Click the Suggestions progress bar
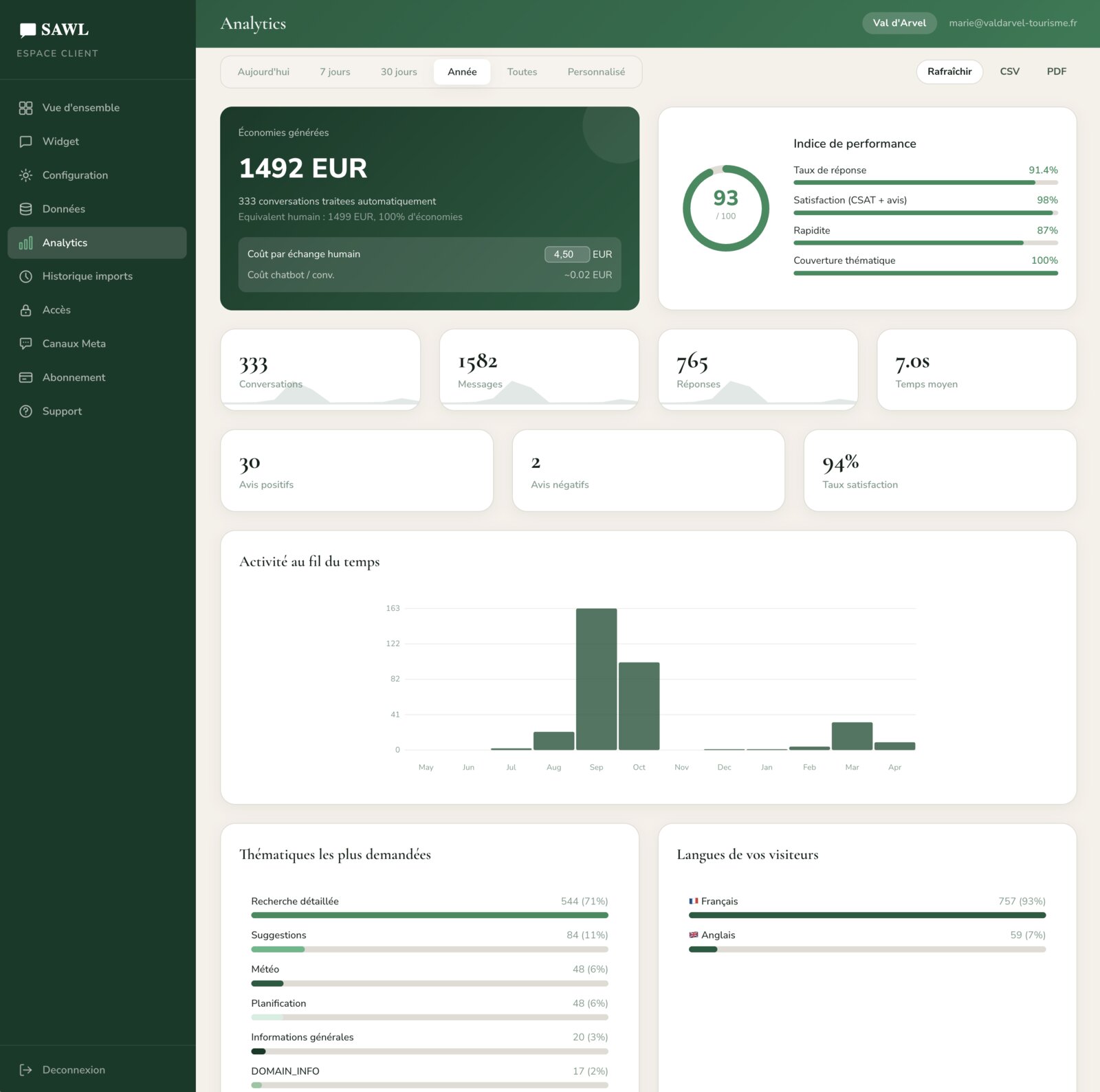Screen dimensions: 1100x1092 [x=430, y=949]
